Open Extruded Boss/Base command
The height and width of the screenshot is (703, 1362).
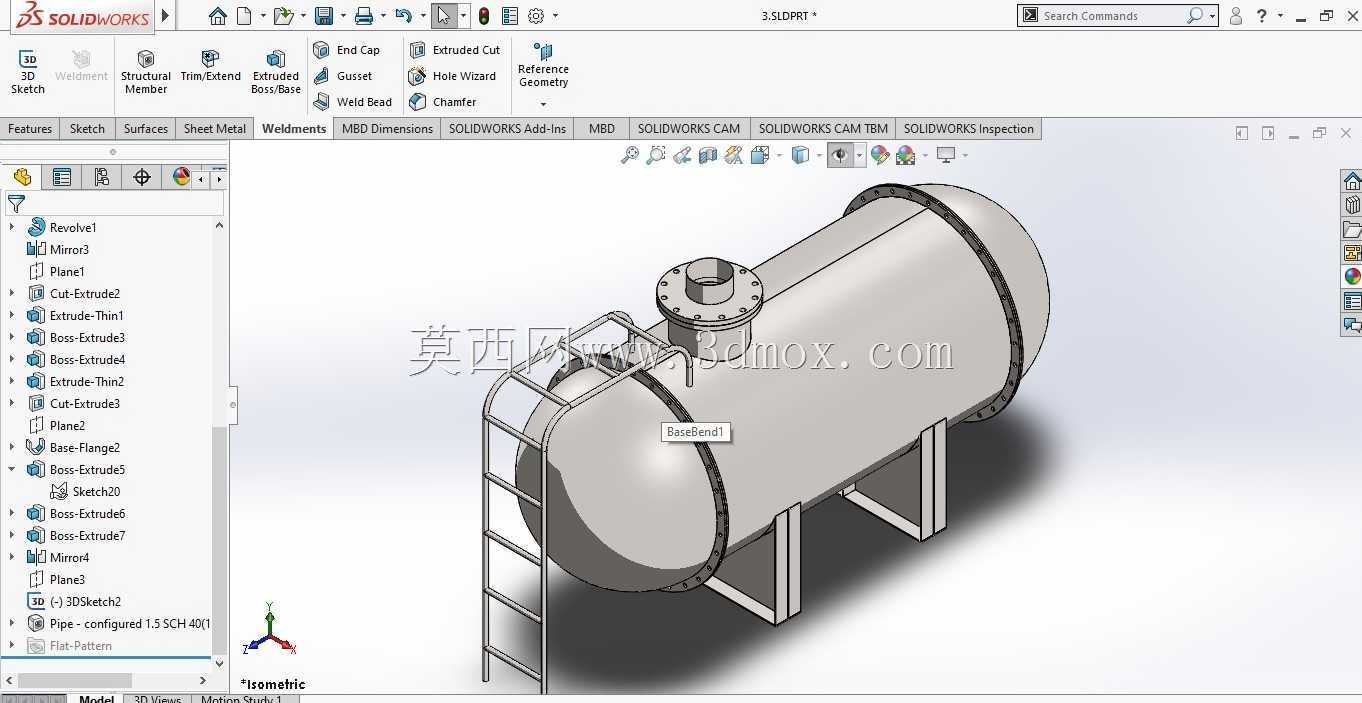[x=276, y=72]
